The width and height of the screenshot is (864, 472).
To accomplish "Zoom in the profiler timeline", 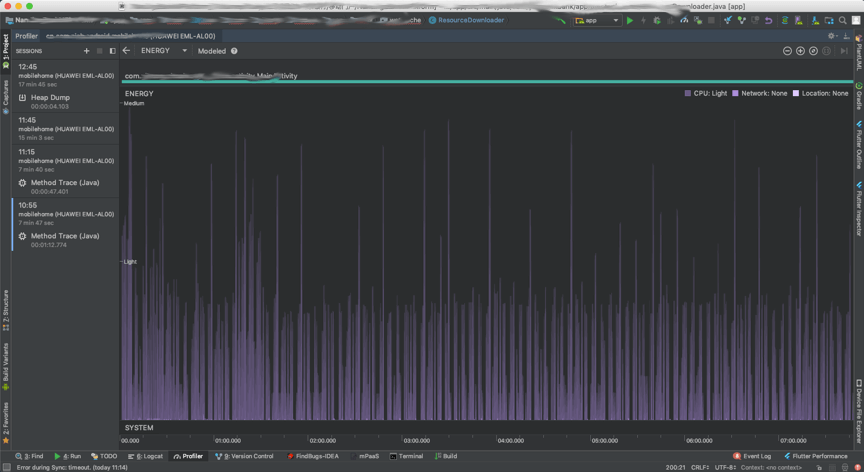I will [x=800, y=51].
